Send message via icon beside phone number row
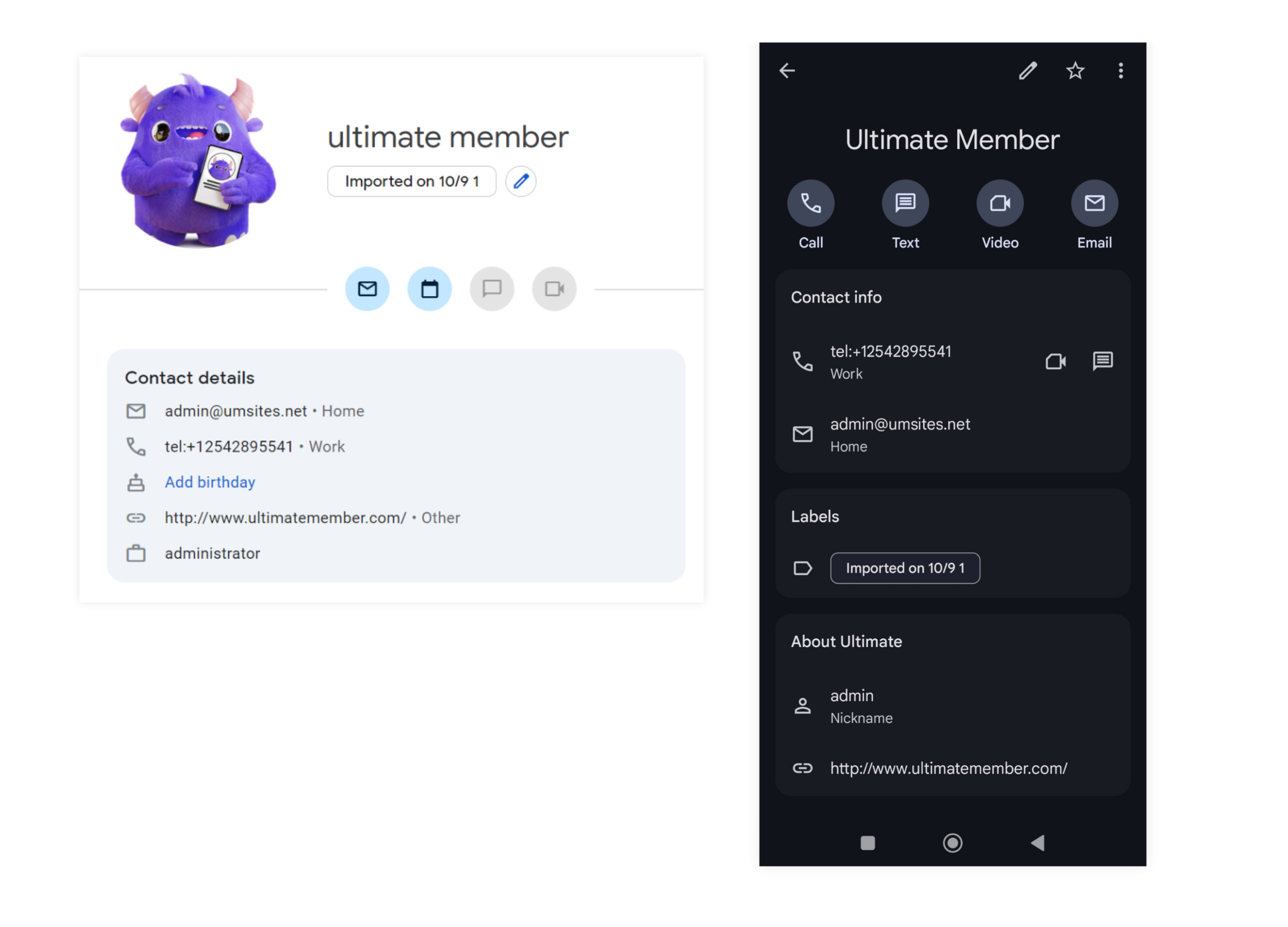This screenshot has height=927, width=1288. point(1103,361)
